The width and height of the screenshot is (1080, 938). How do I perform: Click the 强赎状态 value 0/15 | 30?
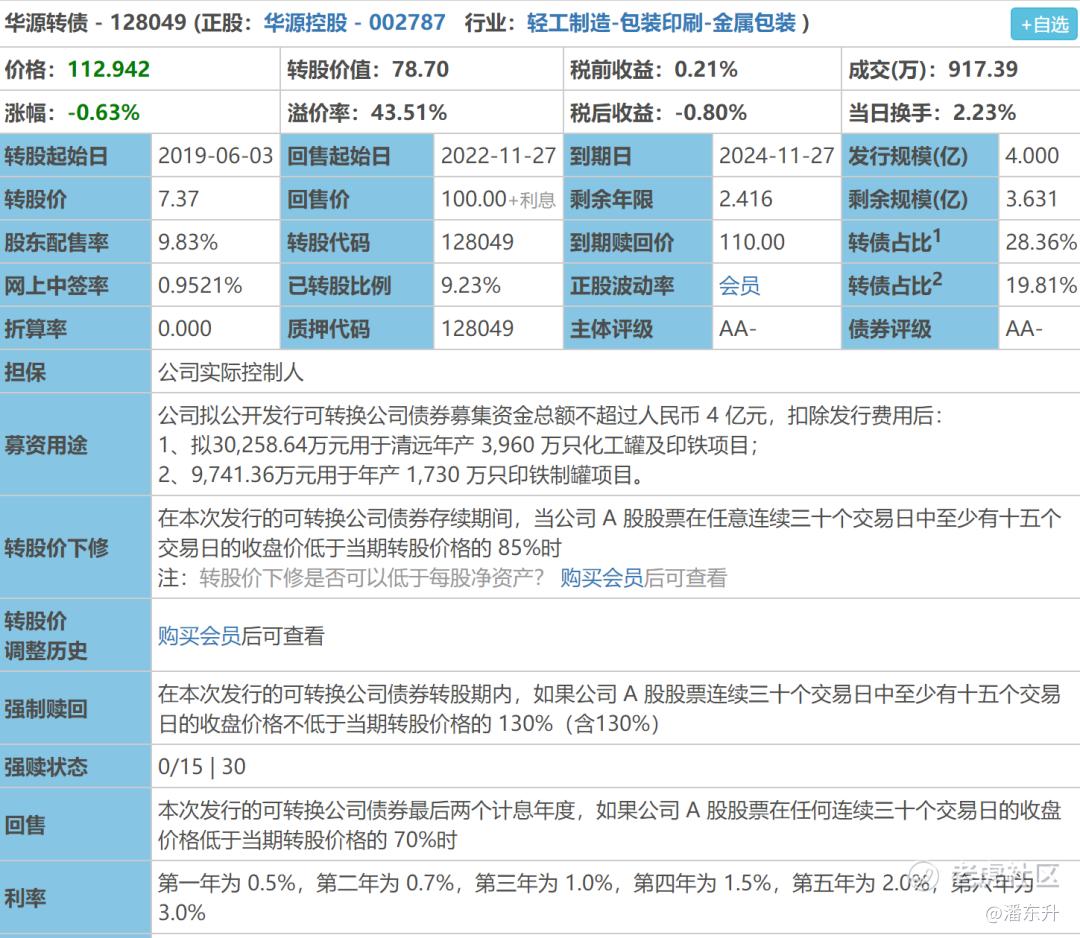click(202, 767)
